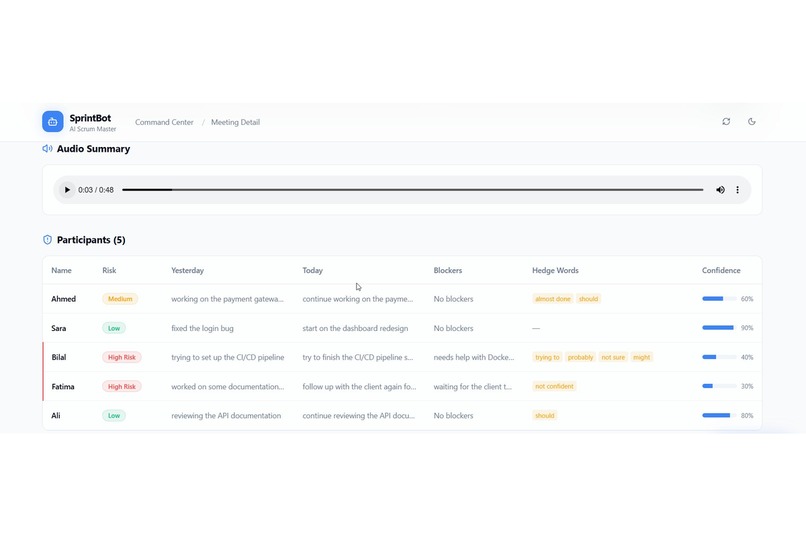The height and width of the screenshot is (537, 806).
Task: Click Ali's 'should' hedge word tag
Action: (x=544, y=415)
